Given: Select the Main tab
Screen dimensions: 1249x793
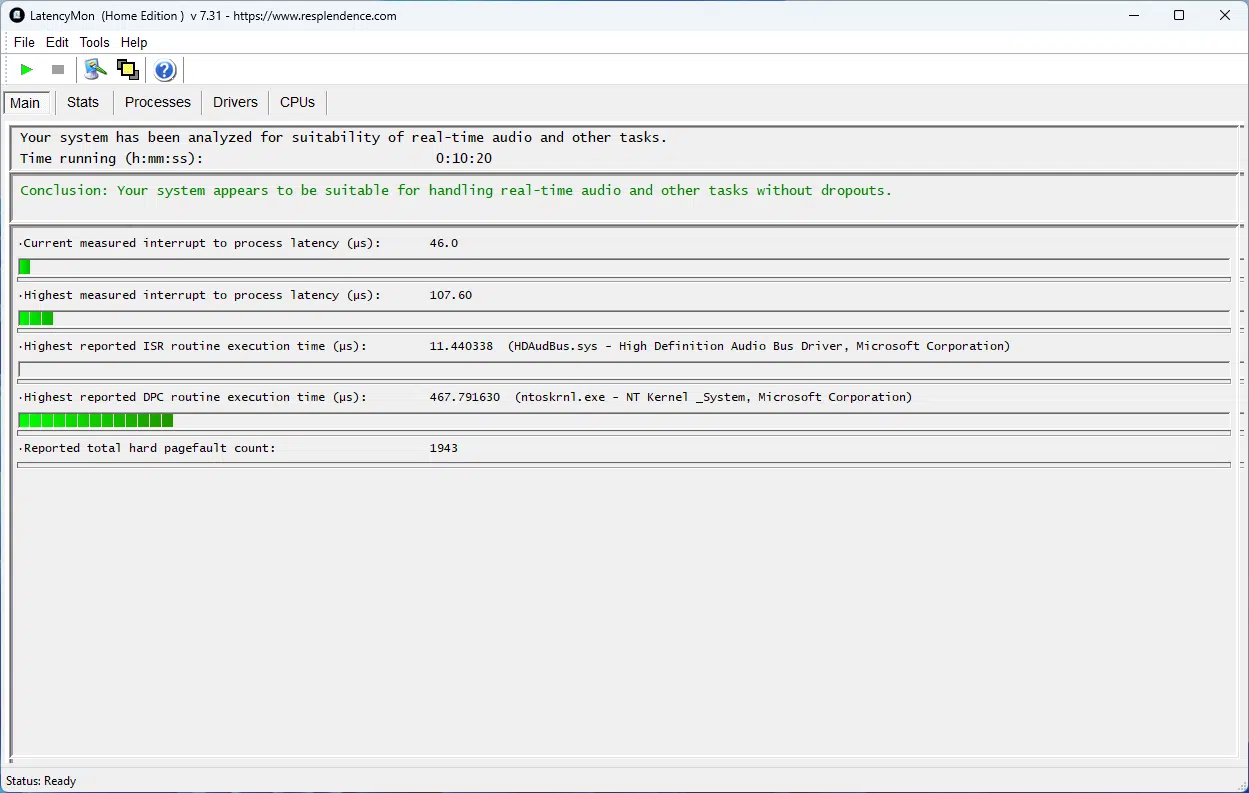Looking at the screenshot, I should [x=25, y=103].
